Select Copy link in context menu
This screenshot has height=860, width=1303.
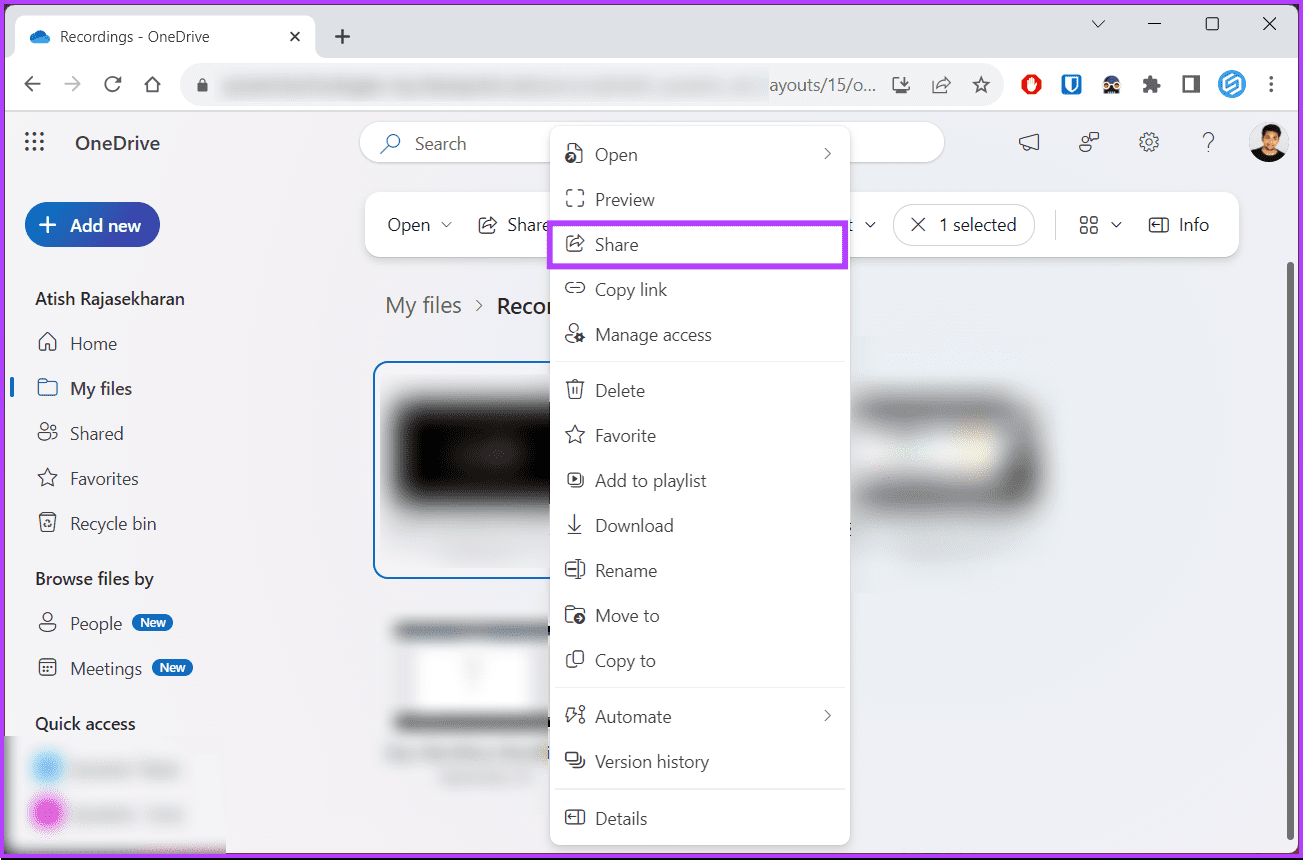click(630, 290)
